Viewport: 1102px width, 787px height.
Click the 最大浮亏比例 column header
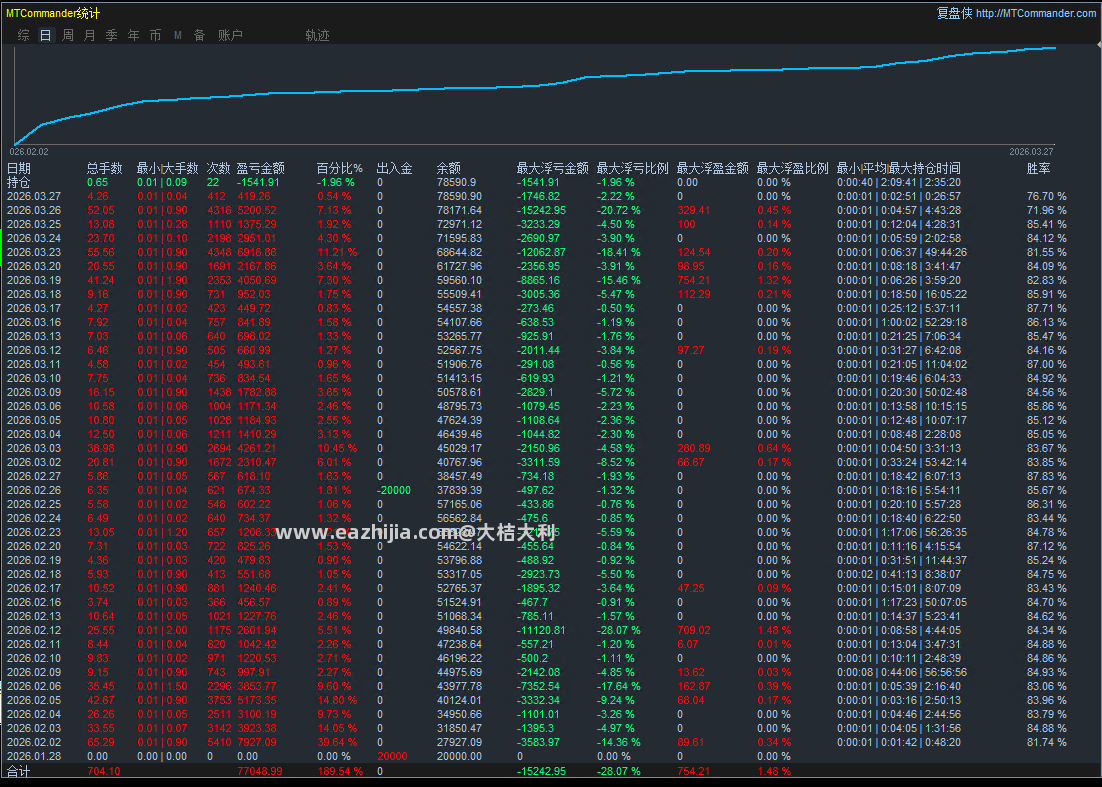click(633, 169)
